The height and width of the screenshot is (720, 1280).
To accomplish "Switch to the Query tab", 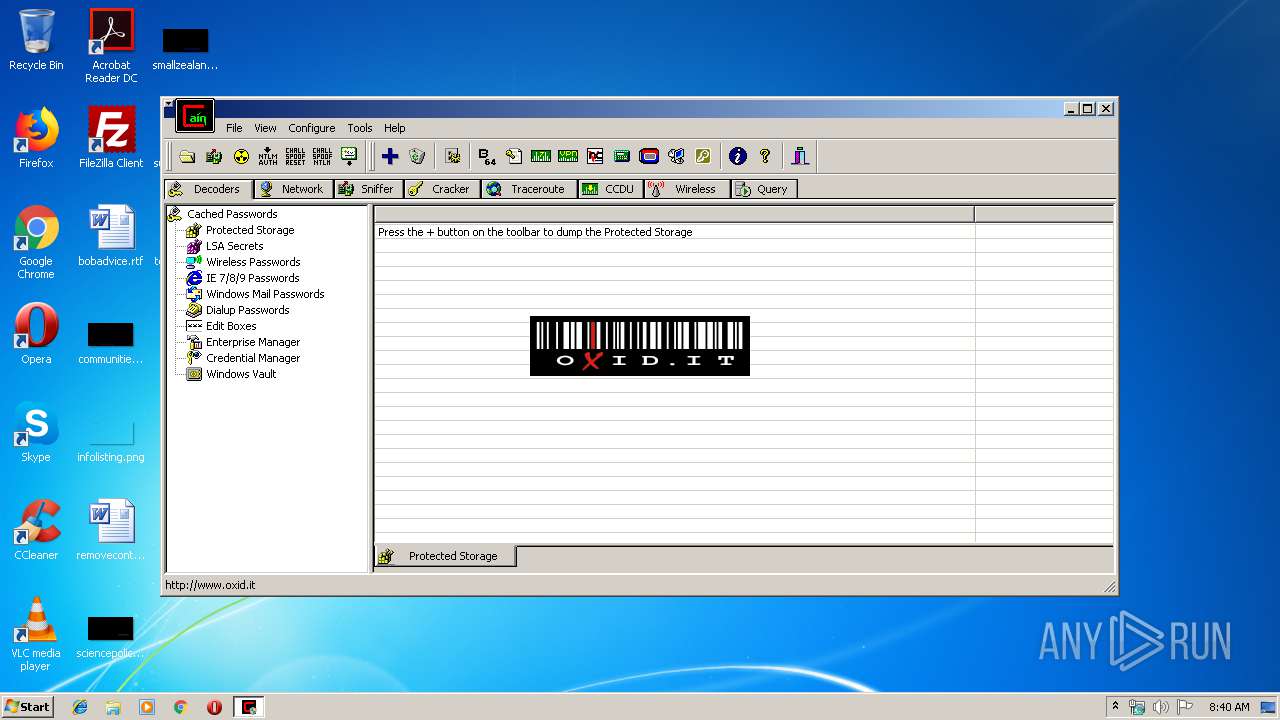I will point(763,189).
